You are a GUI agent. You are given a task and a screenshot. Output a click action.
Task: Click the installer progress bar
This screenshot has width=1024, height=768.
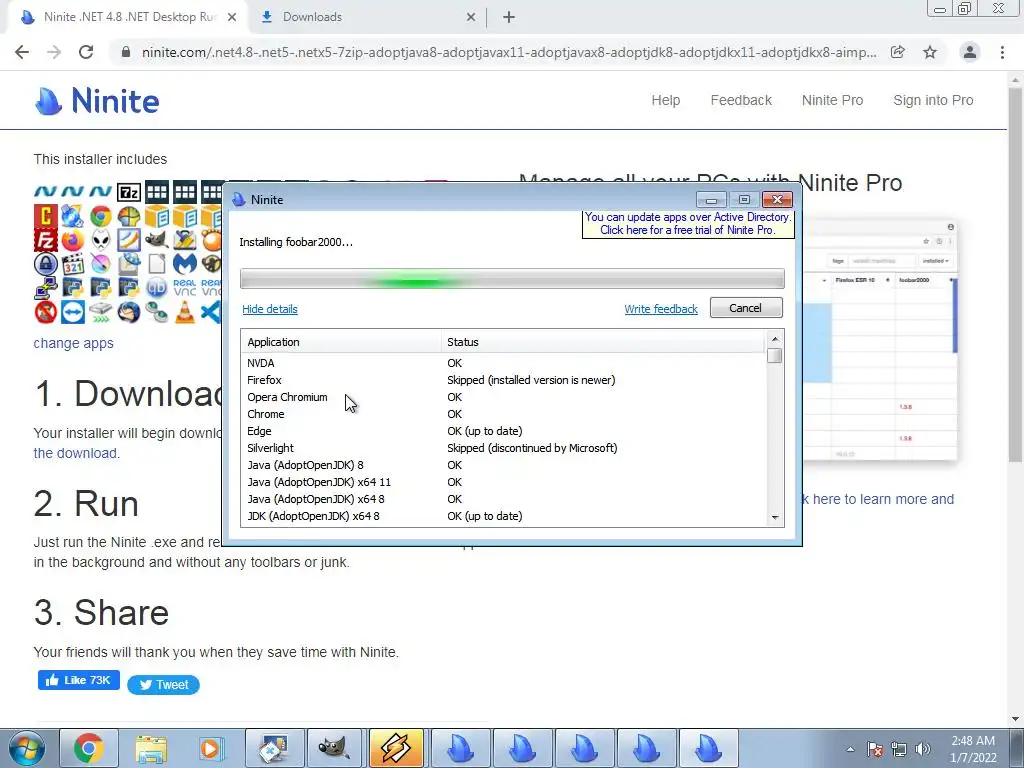(x=512, y=279)
